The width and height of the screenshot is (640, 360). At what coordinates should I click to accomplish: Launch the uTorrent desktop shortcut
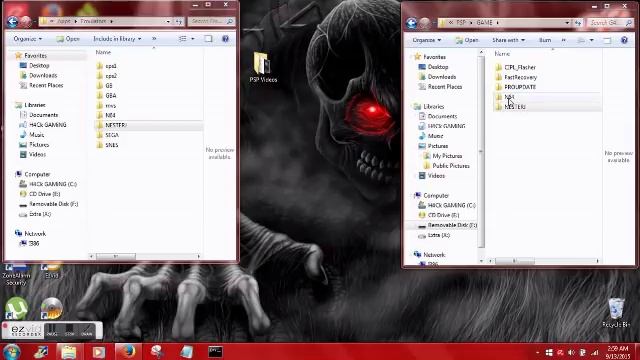[16, 308]
